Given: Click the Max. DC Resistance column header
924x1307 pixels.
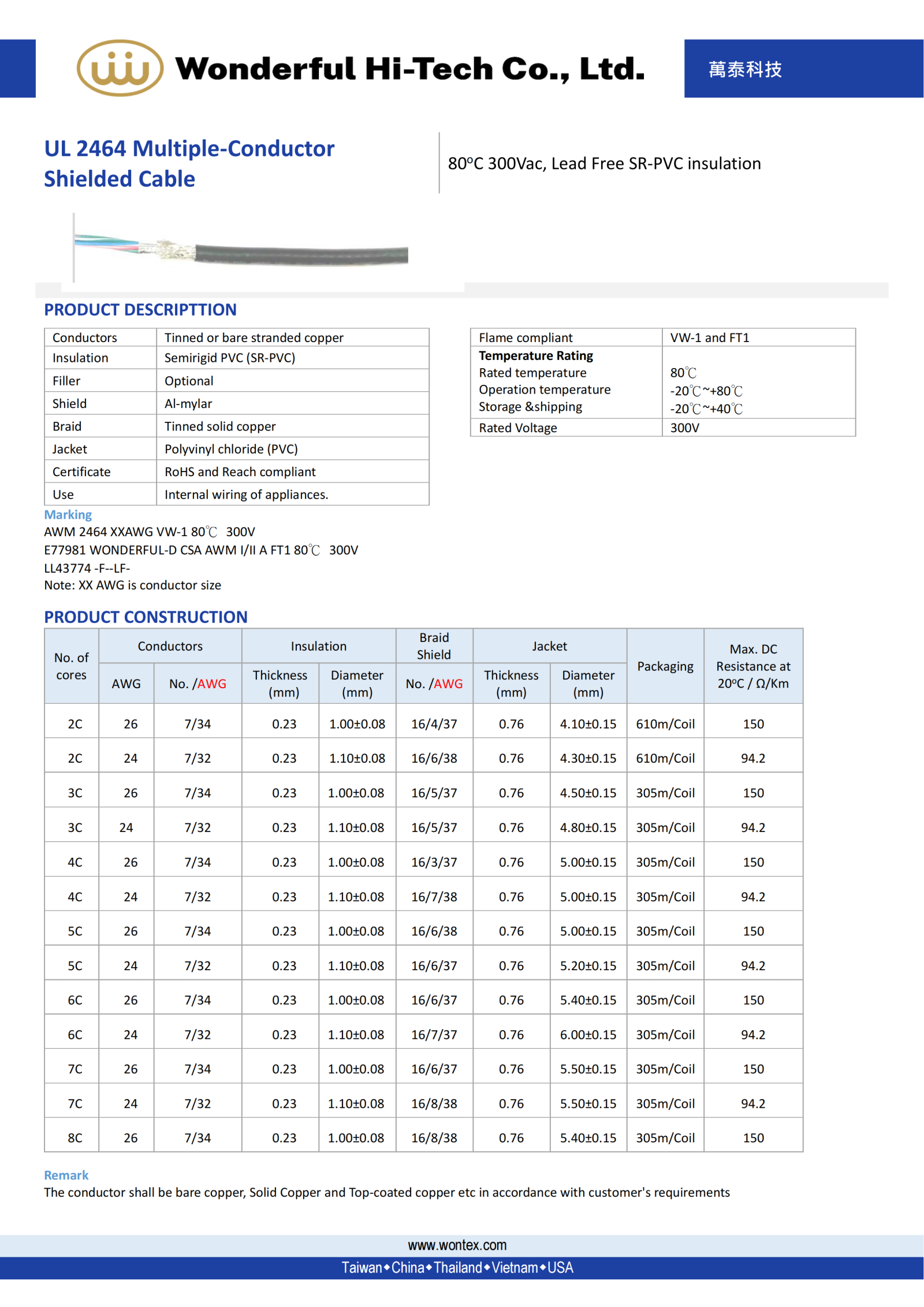Looking at the screenshot, I should click(753, 666).
